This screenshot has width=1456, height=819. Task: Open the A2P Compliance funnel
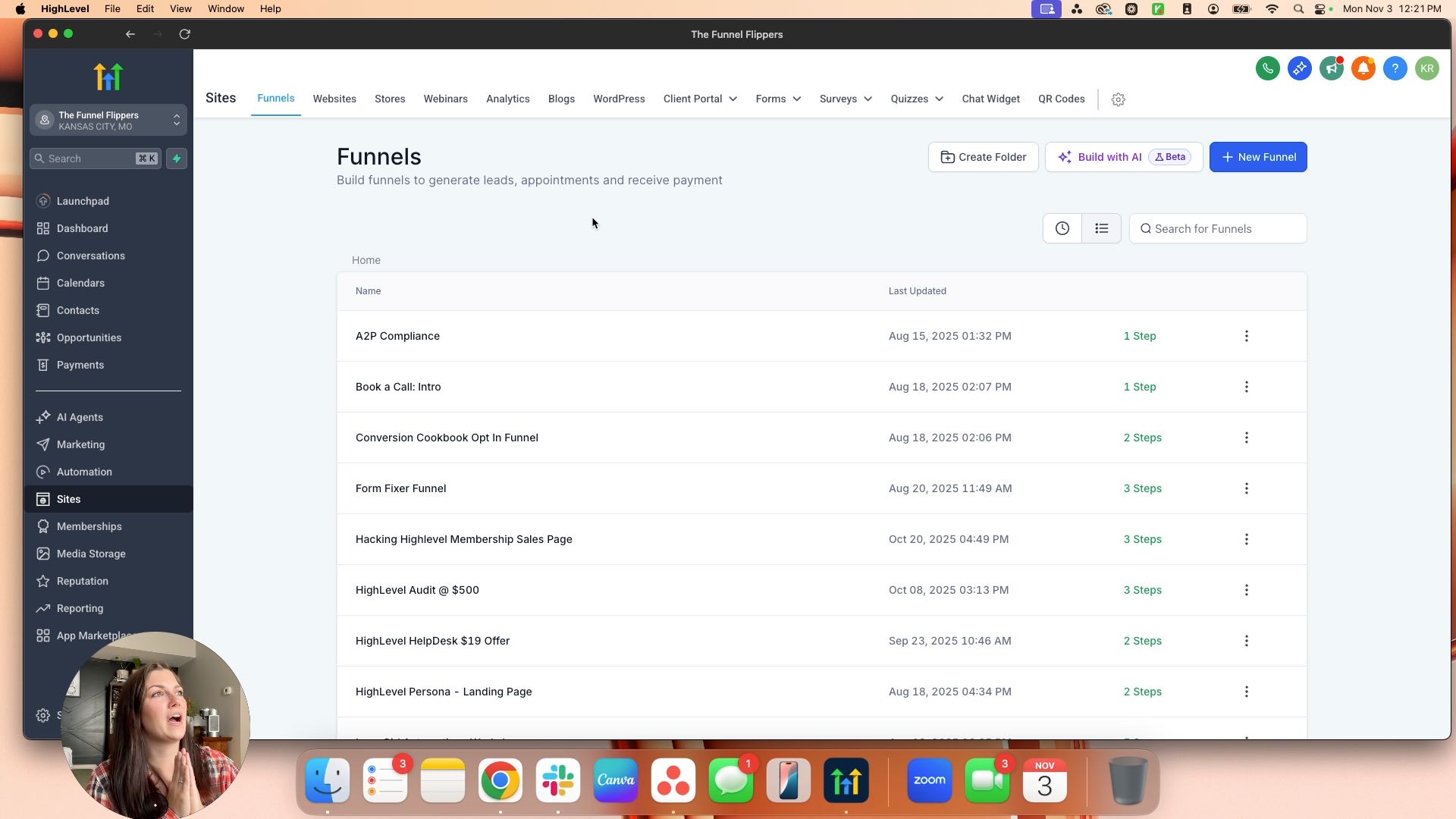pos(397,336)
